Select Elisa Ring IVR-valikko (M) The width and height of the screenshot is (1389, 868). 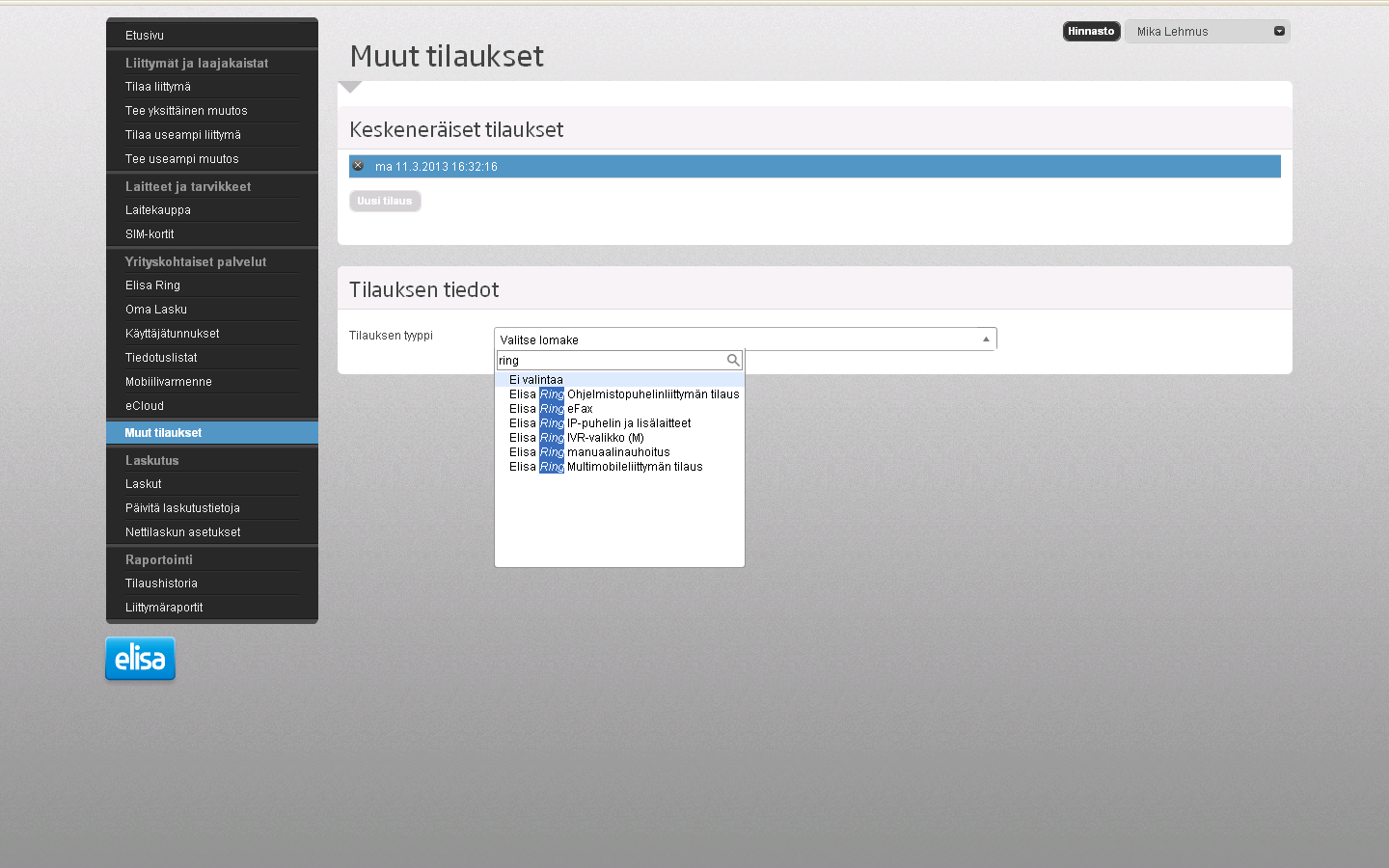577,438
